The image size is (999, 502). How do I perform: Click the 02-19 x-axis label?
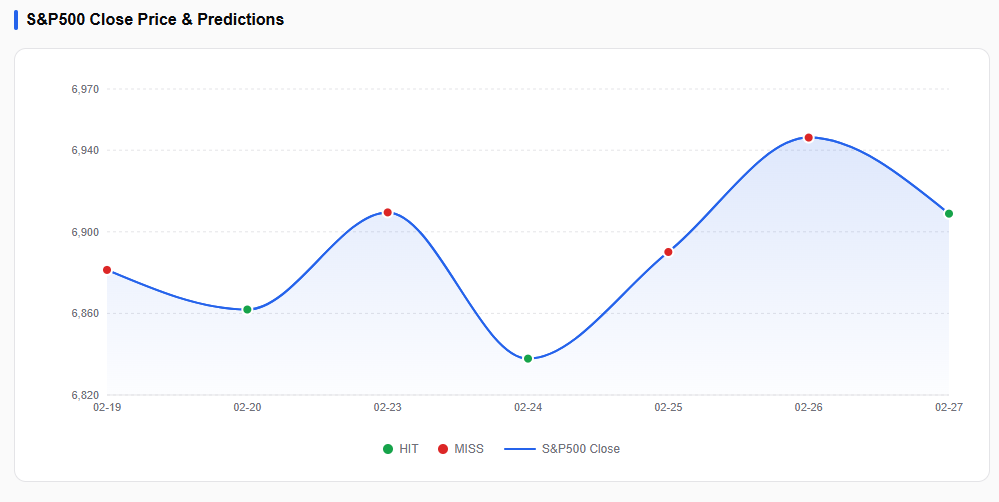coord(107,407)
